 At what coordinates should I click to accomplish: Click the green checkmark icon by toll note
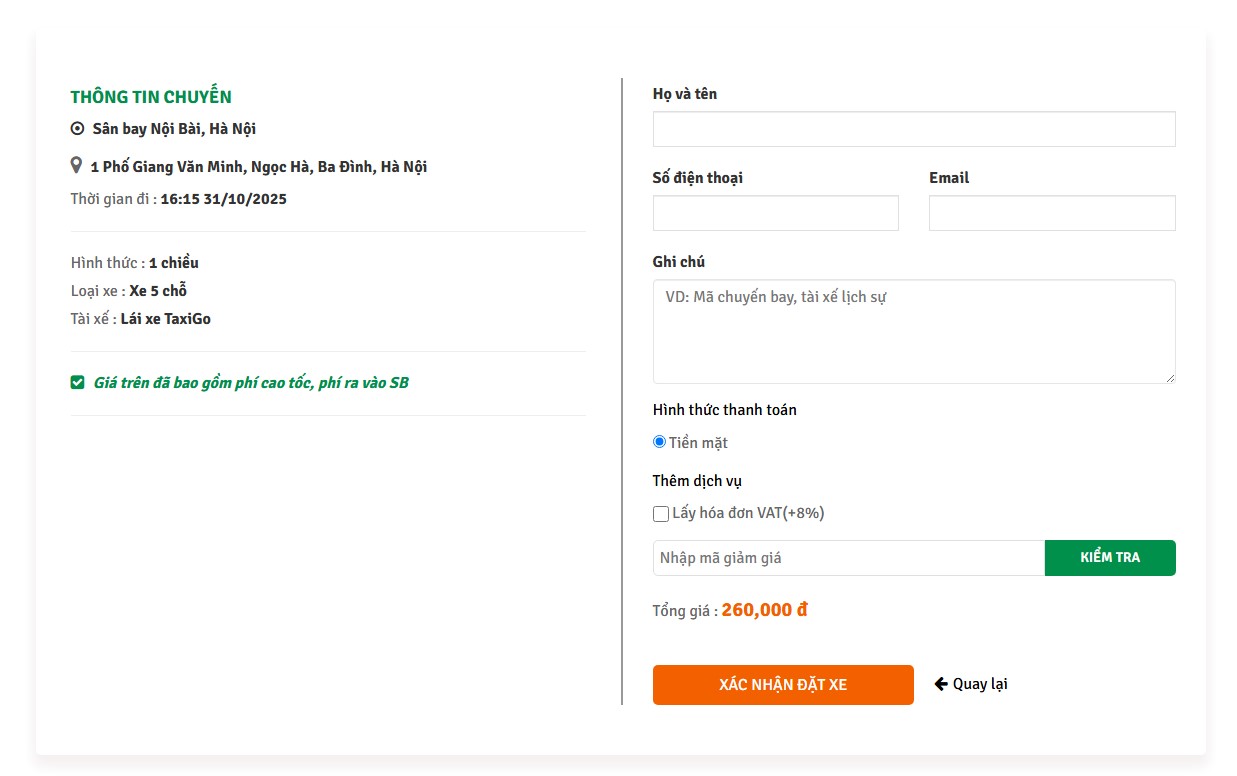[x=78, y=382]
